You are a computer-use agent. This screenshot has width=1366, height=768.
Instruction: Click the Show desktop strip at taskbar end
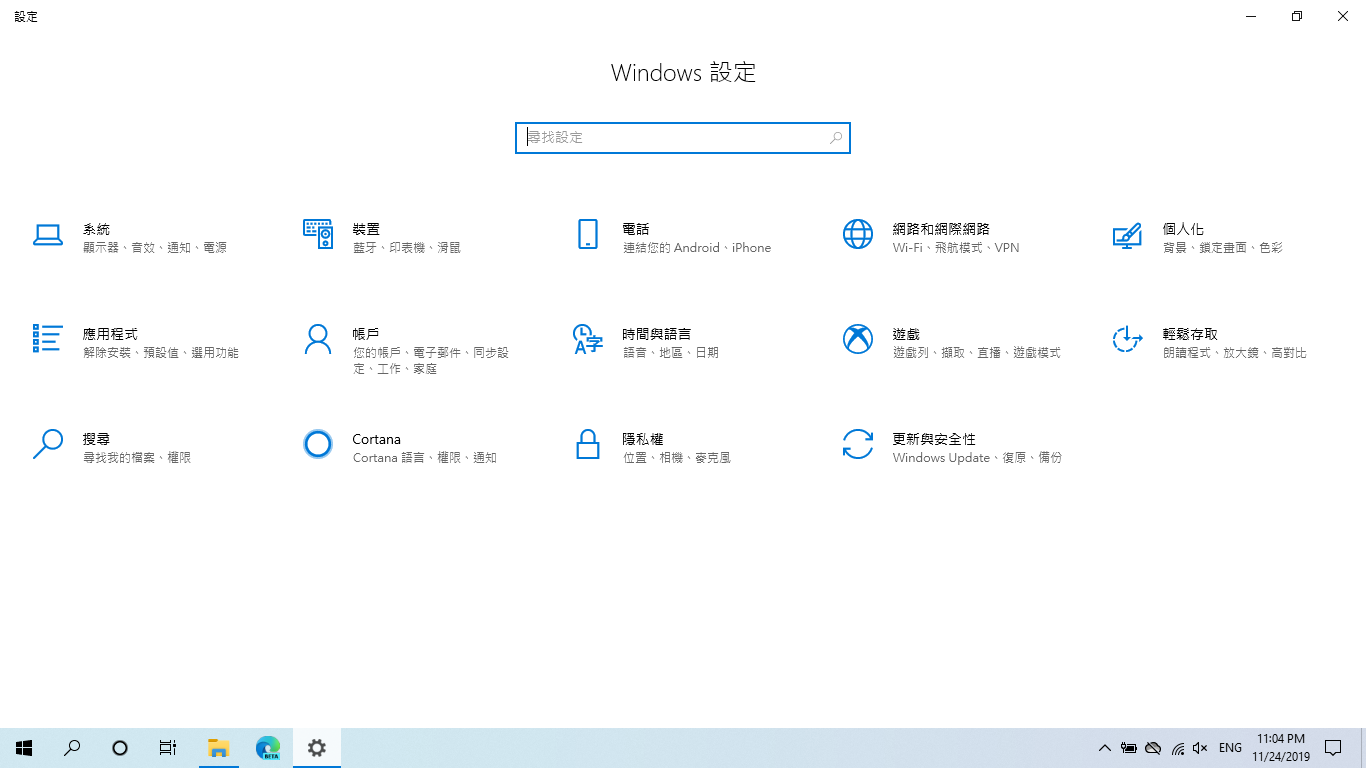click(1363, 748)
